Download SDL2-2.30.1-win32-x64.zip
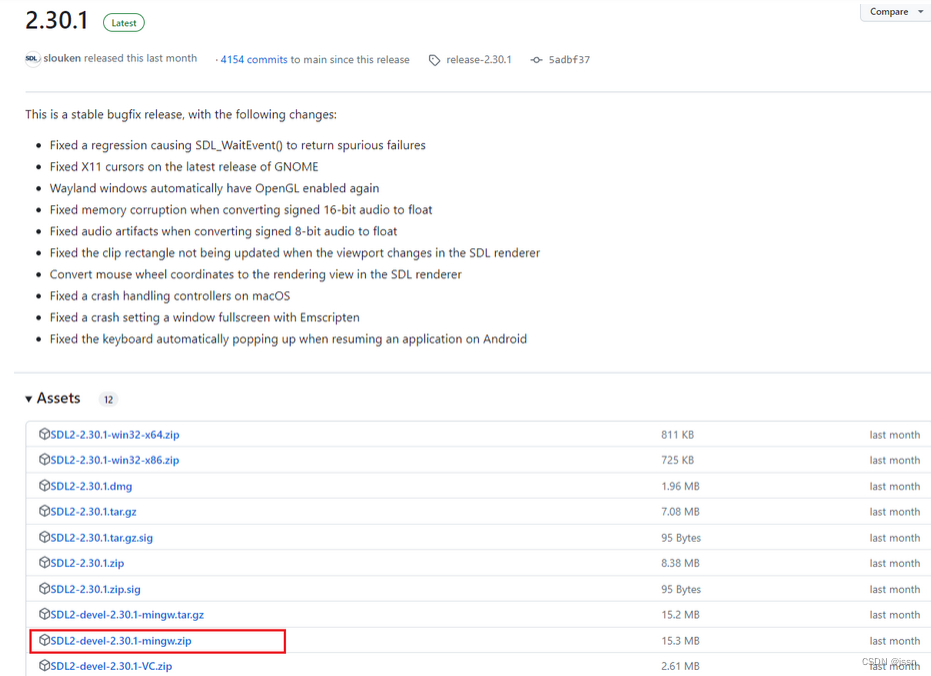This screenshot has width=931, height=676. tap(115, 434)
